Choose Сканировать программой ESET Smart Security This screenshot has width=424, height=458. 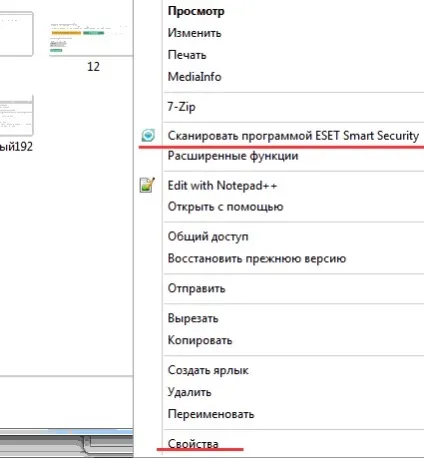(293, 136)
